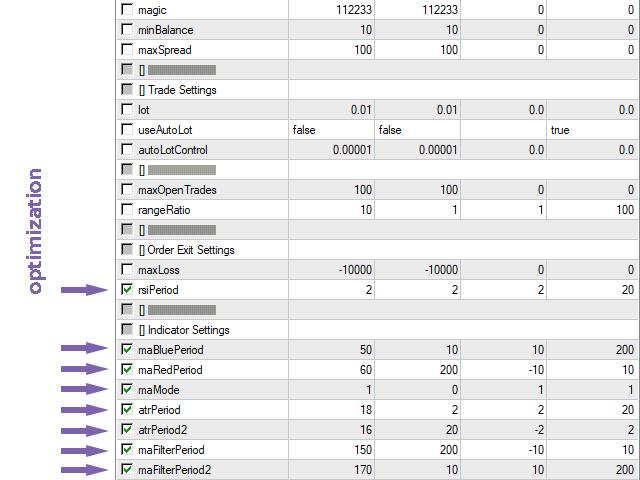The width and height of the screenshot is (640, 480).
Task: Click the atrPeriod2 label
Action: point(162,430)
